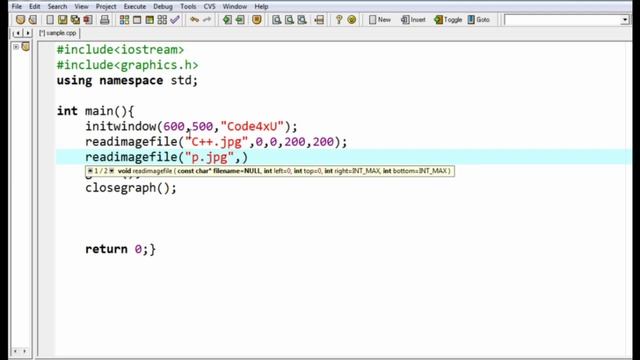640x360 pixels.
Task: Open the CVS menu
Action: [209, 7]
